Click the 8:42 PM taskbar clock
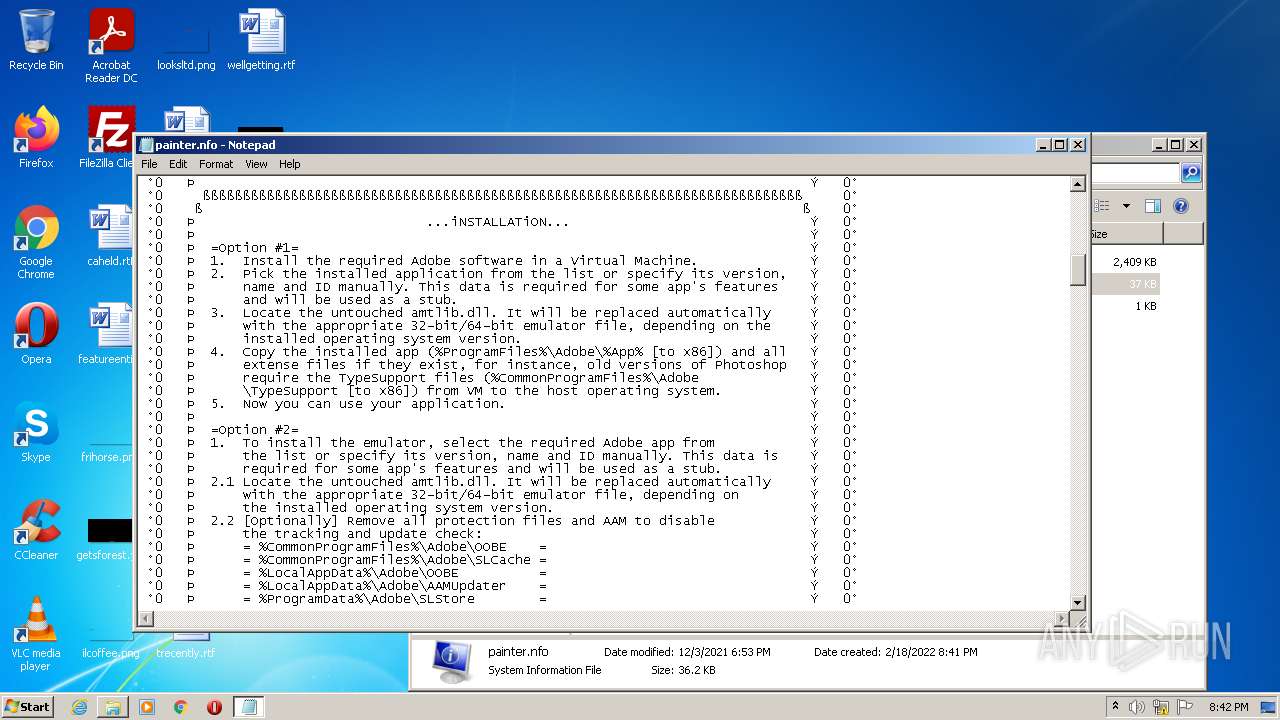 pos(1228,707)
